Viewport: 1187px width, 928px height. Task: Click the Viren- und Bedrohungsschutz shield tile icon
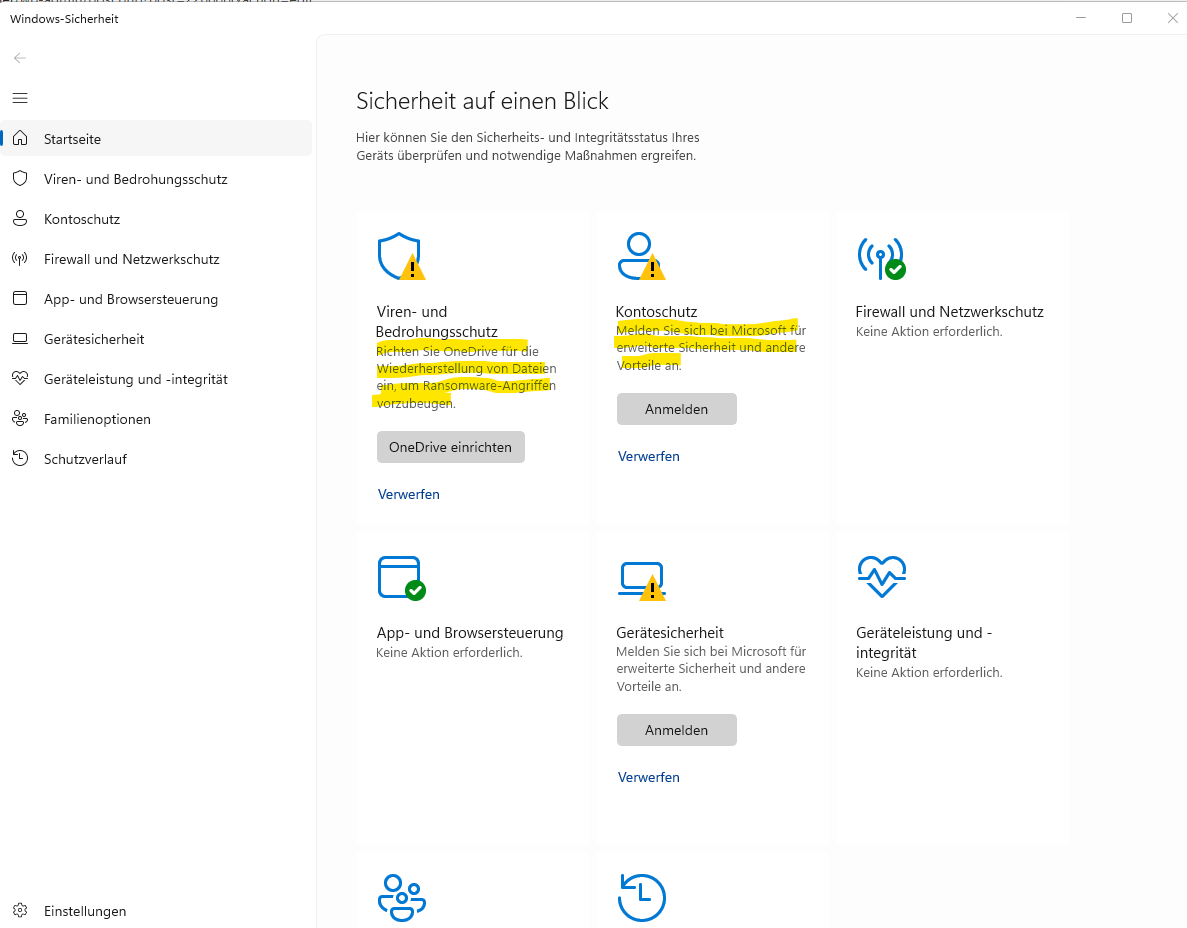pos(399,256)
